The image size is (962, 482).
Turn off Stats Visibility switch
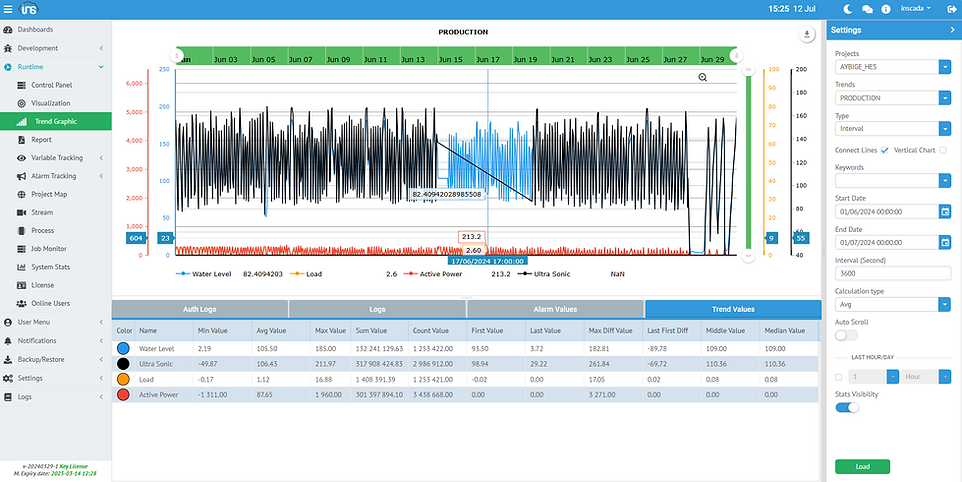click(x=846, y=407)
